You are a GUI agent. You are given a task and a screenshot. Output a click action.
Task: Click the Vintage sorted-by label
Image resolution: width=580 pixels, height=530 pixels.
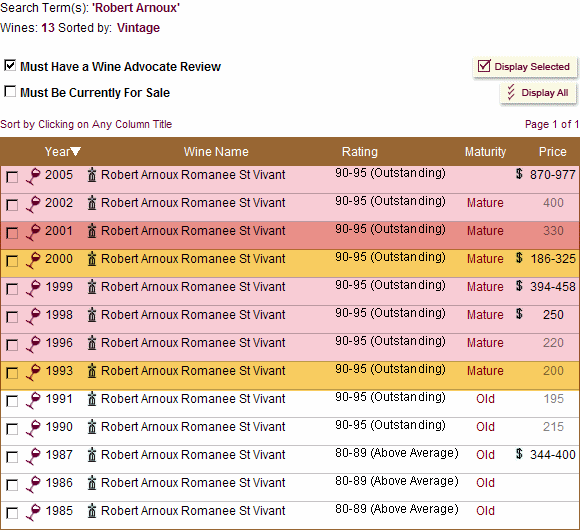(138, 28)
